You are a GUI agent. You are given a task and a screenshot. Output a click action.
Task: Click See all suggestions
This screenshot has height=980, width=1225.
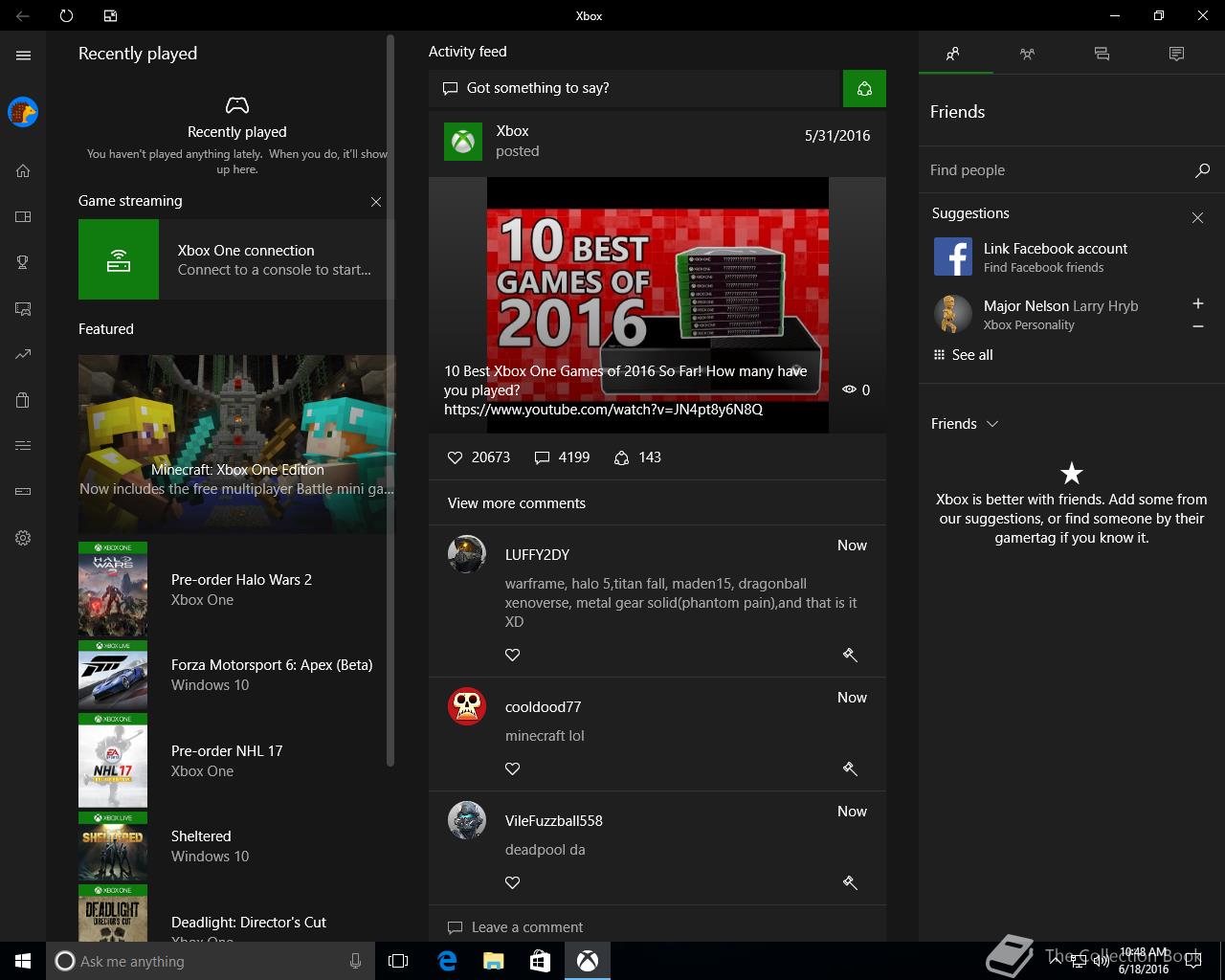[x=963, y=355]
